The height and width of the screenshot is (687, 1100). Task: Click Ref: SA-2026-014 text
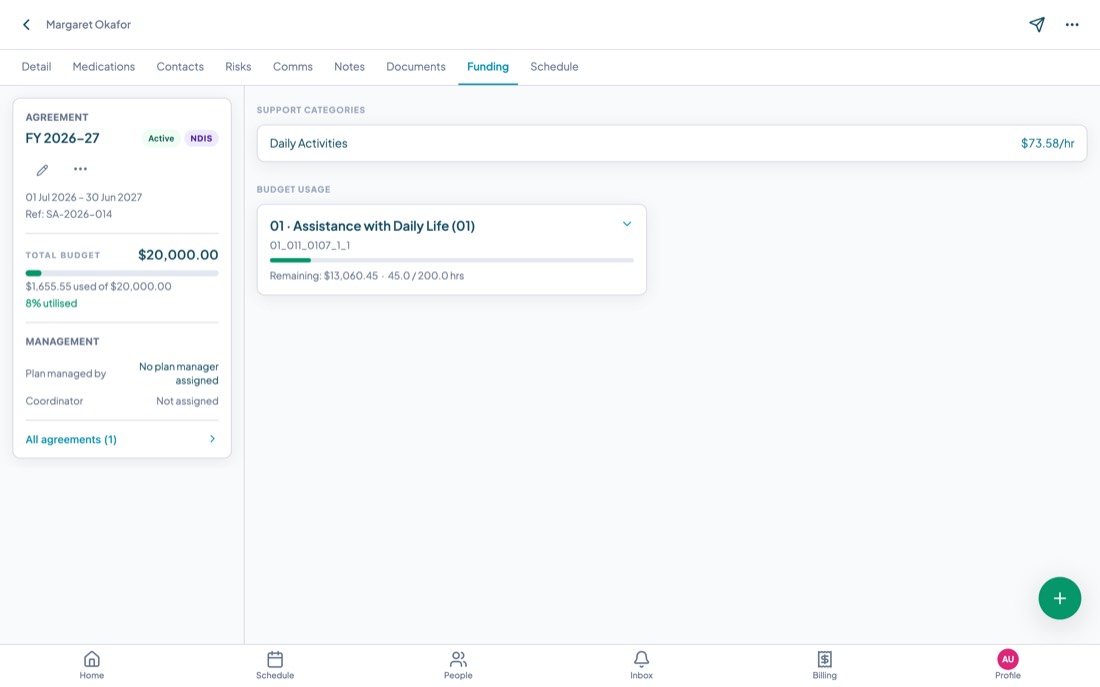69,214
